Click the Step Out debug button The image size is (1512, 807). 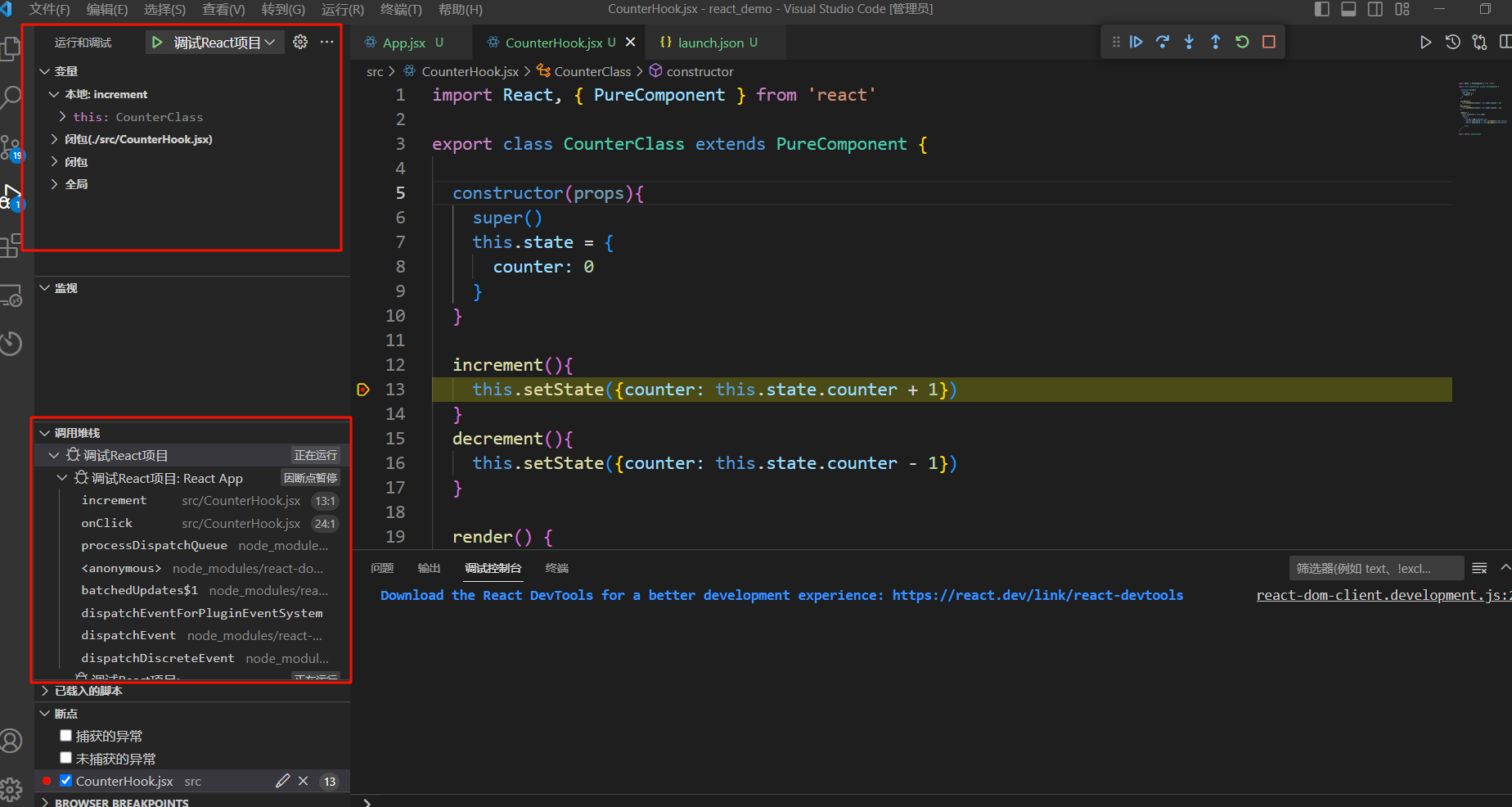[x=1216, y=42]
